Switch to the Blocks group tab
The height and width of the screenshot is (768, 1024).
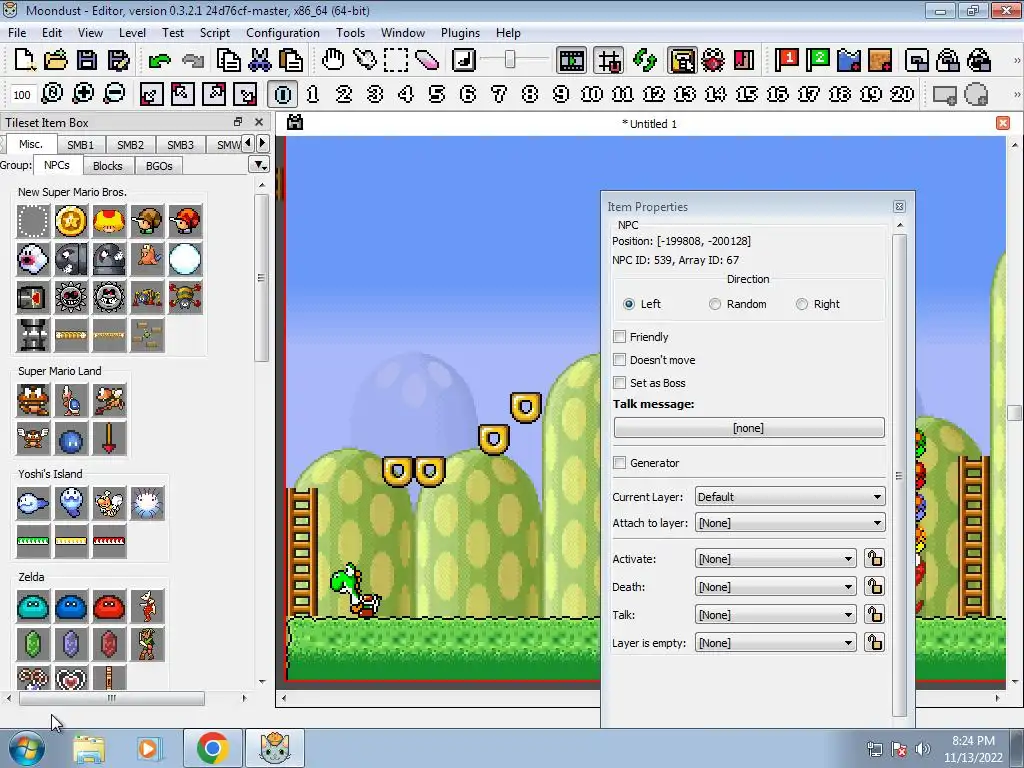pos(107,166)
